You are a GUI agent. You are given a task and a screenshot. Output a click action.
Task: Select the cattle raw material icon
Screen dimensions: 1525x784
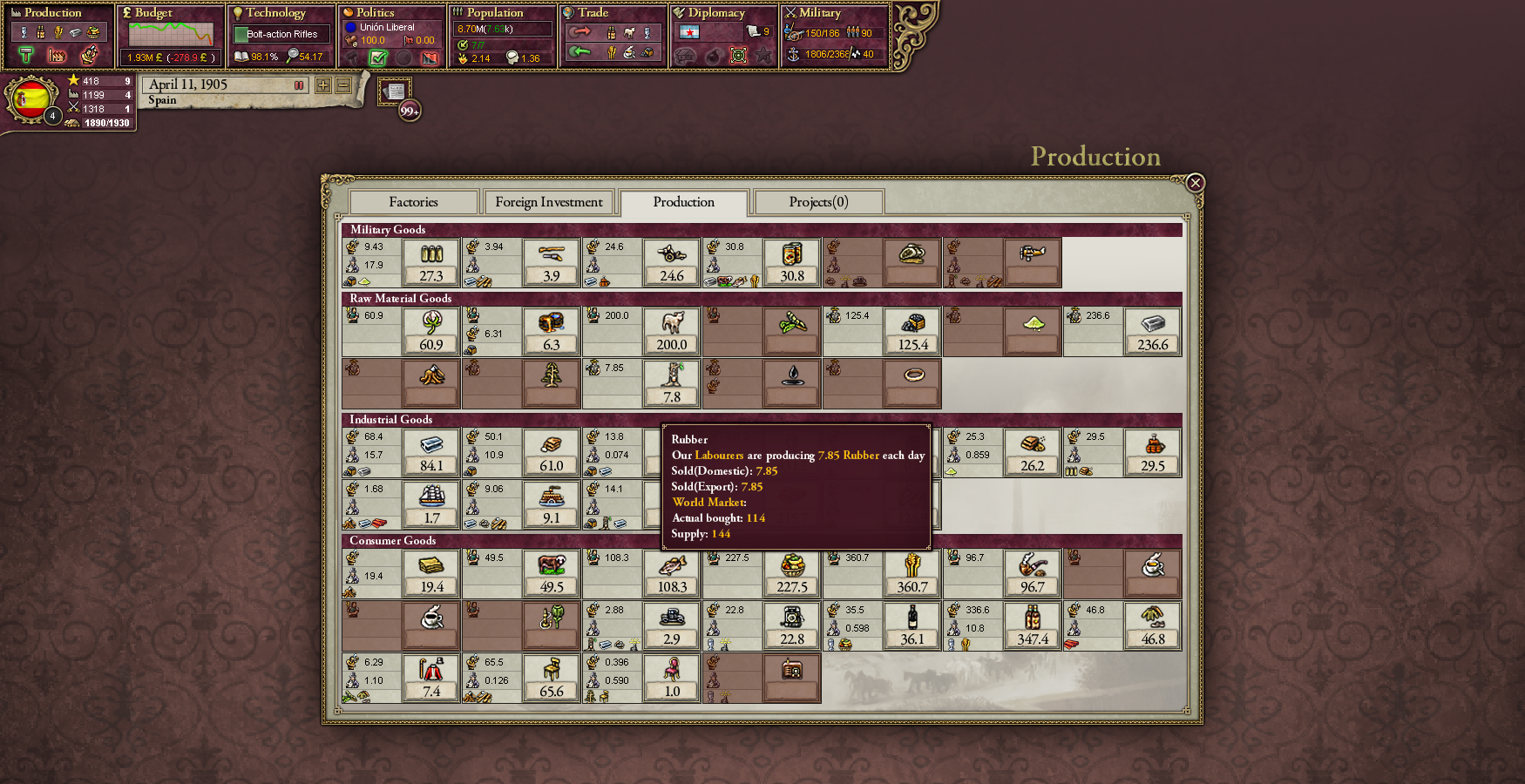[x=671, y=324]
